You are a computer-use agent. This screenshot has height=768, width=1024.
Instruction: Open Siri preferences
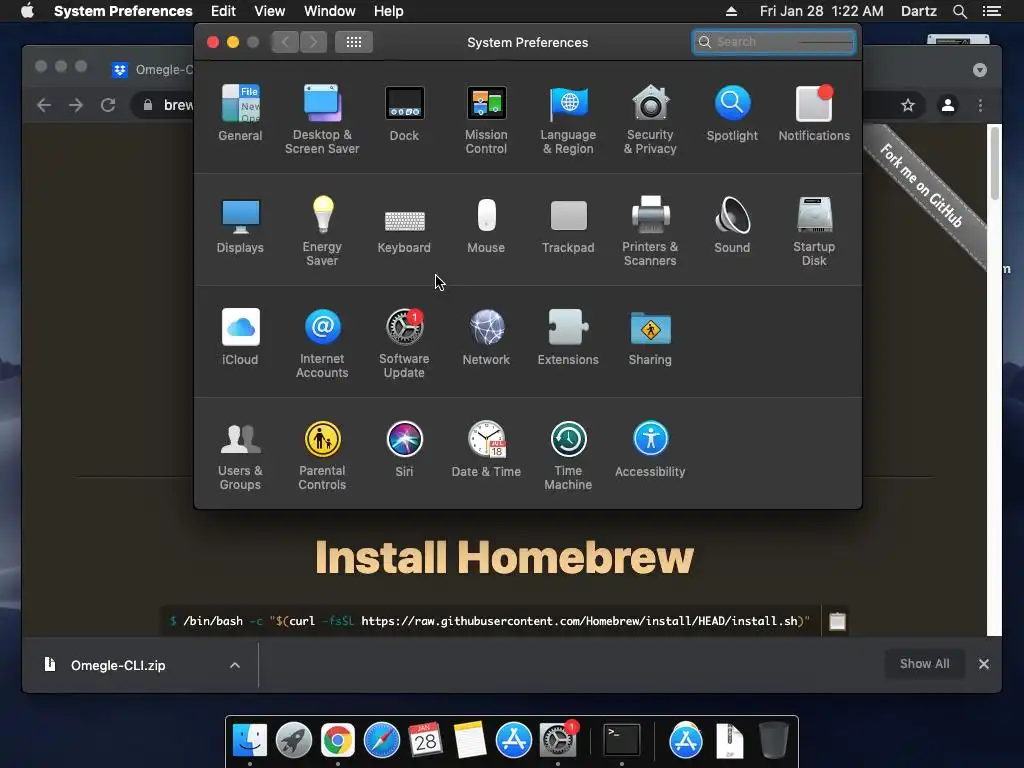(404, 449)
